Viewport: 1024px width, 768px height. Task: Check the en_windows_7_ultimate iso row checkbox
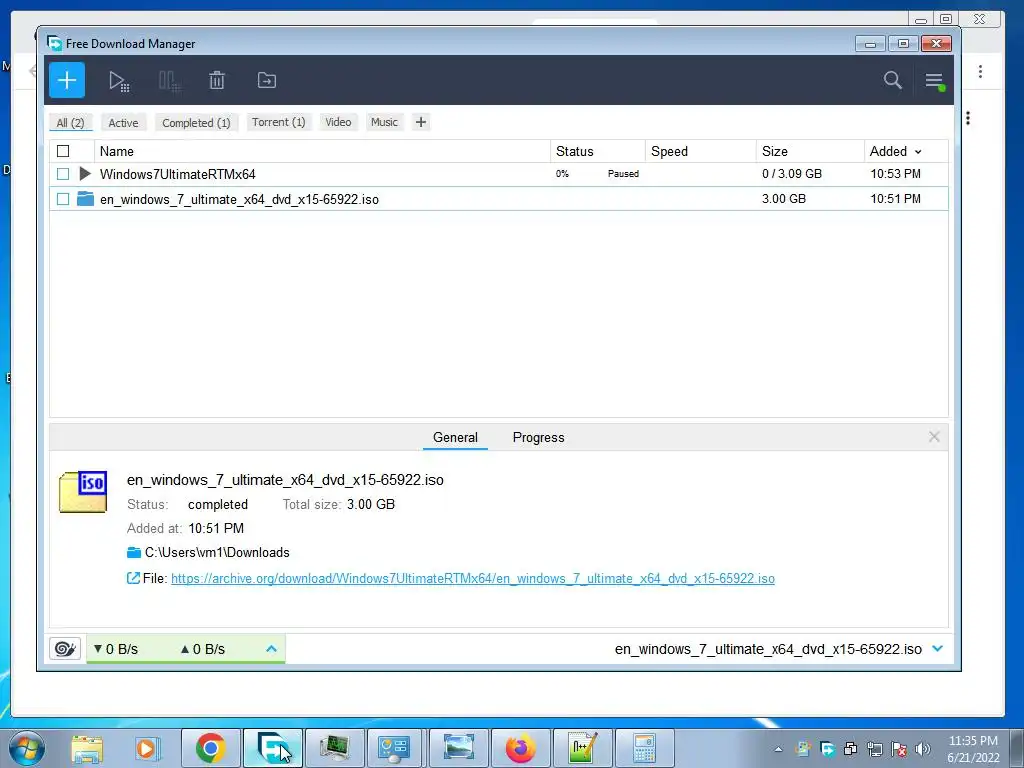pos(63,199)
